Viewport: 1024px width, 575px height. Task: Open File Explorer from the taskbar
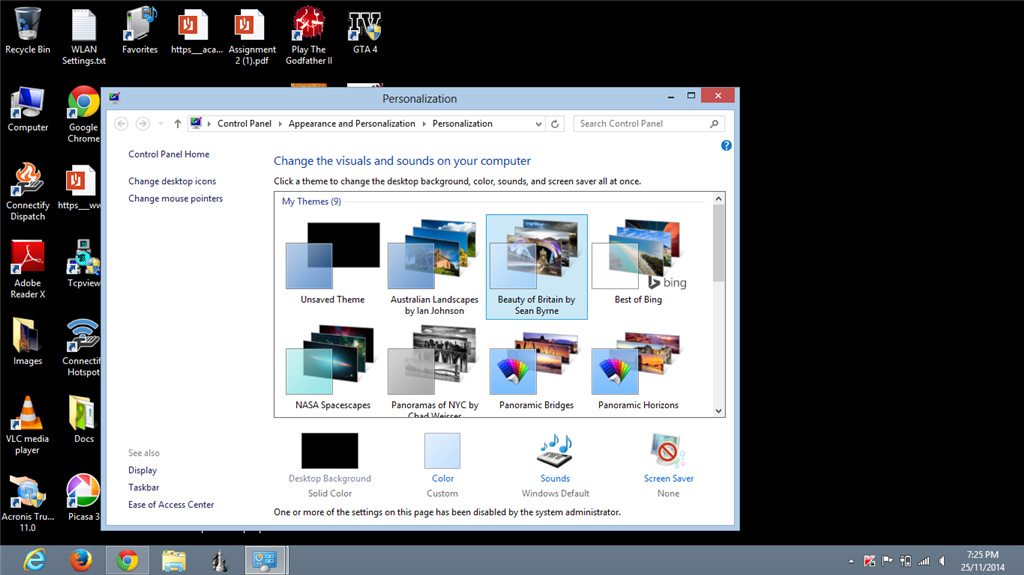point(174,561)
